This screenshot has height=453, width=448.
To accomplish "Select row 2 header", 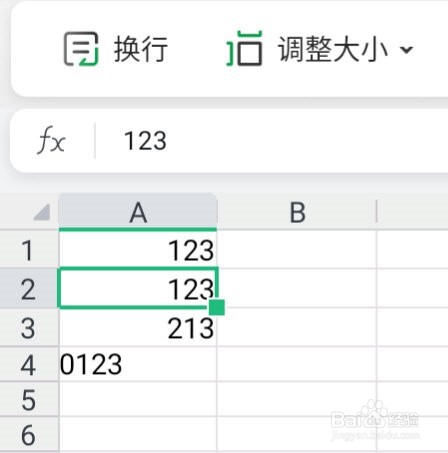I will 29,288.
